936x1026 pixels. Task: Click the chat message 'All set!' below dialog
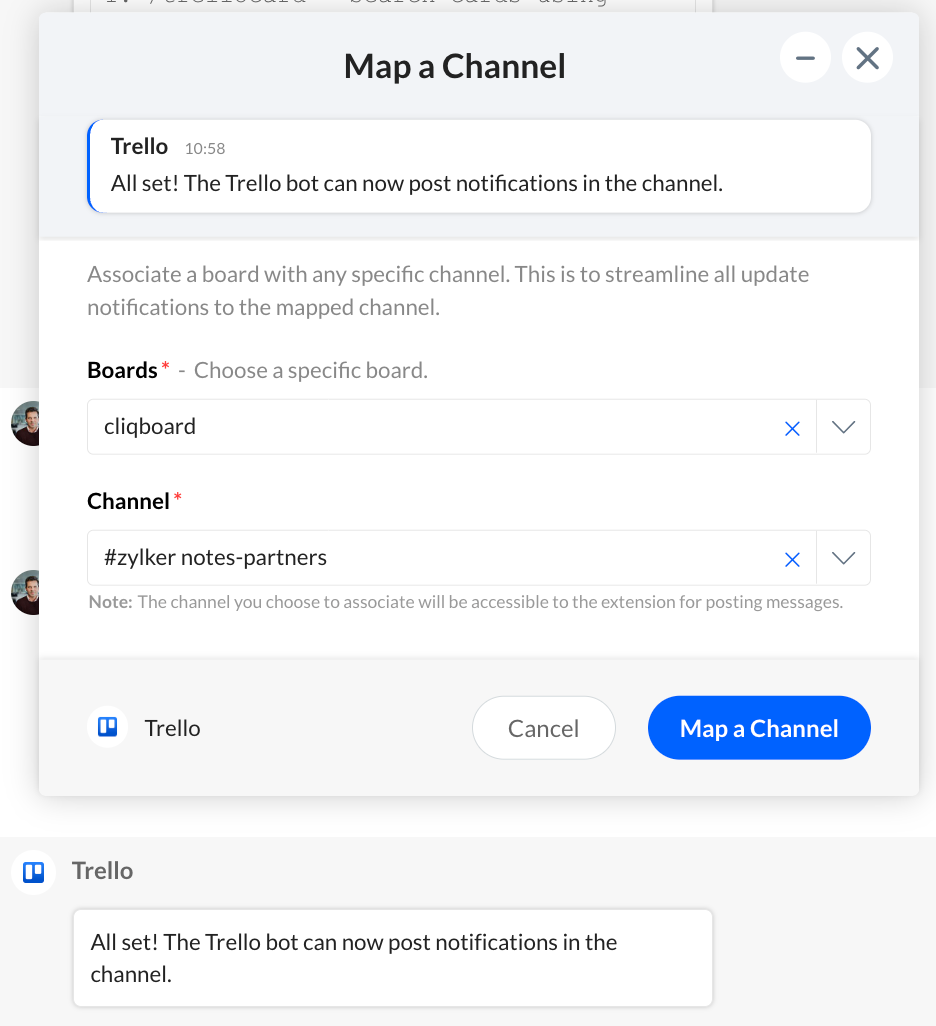point(393,958)
